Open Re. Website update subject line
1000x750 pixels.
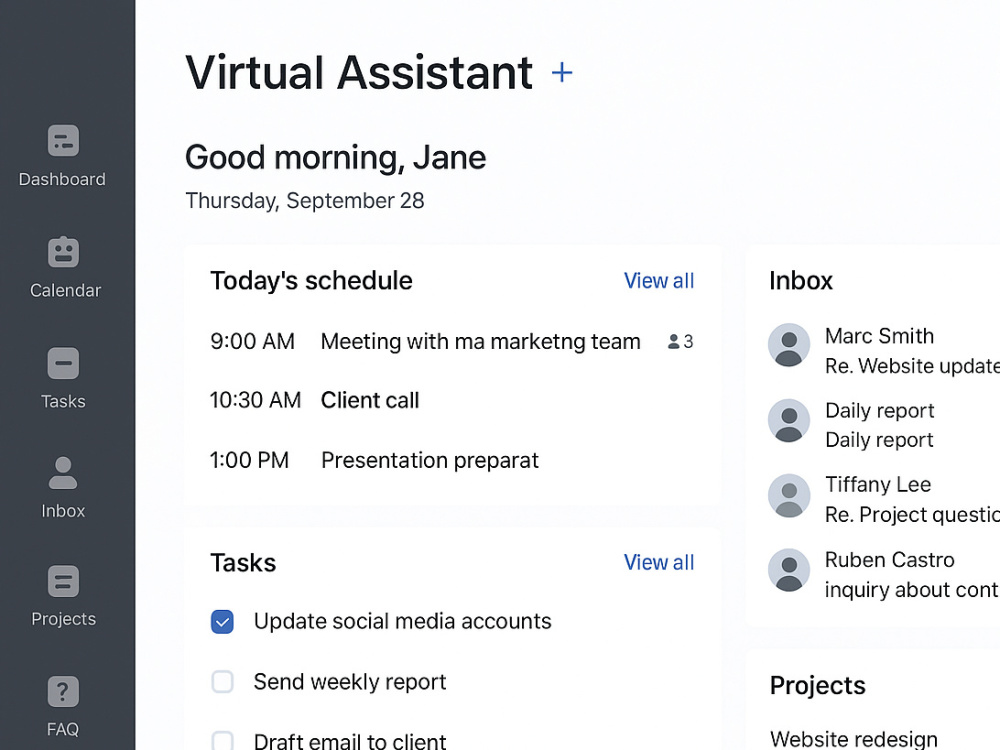point(912,366)
